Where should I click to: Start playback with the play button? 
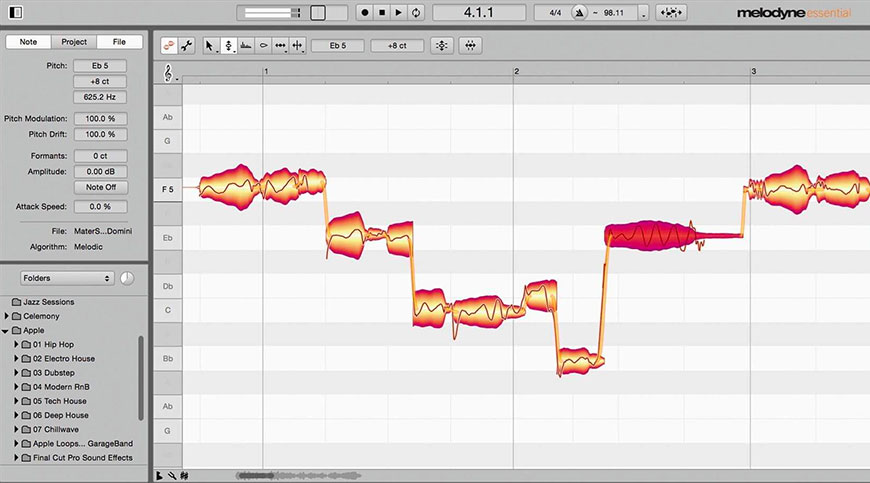399,13
